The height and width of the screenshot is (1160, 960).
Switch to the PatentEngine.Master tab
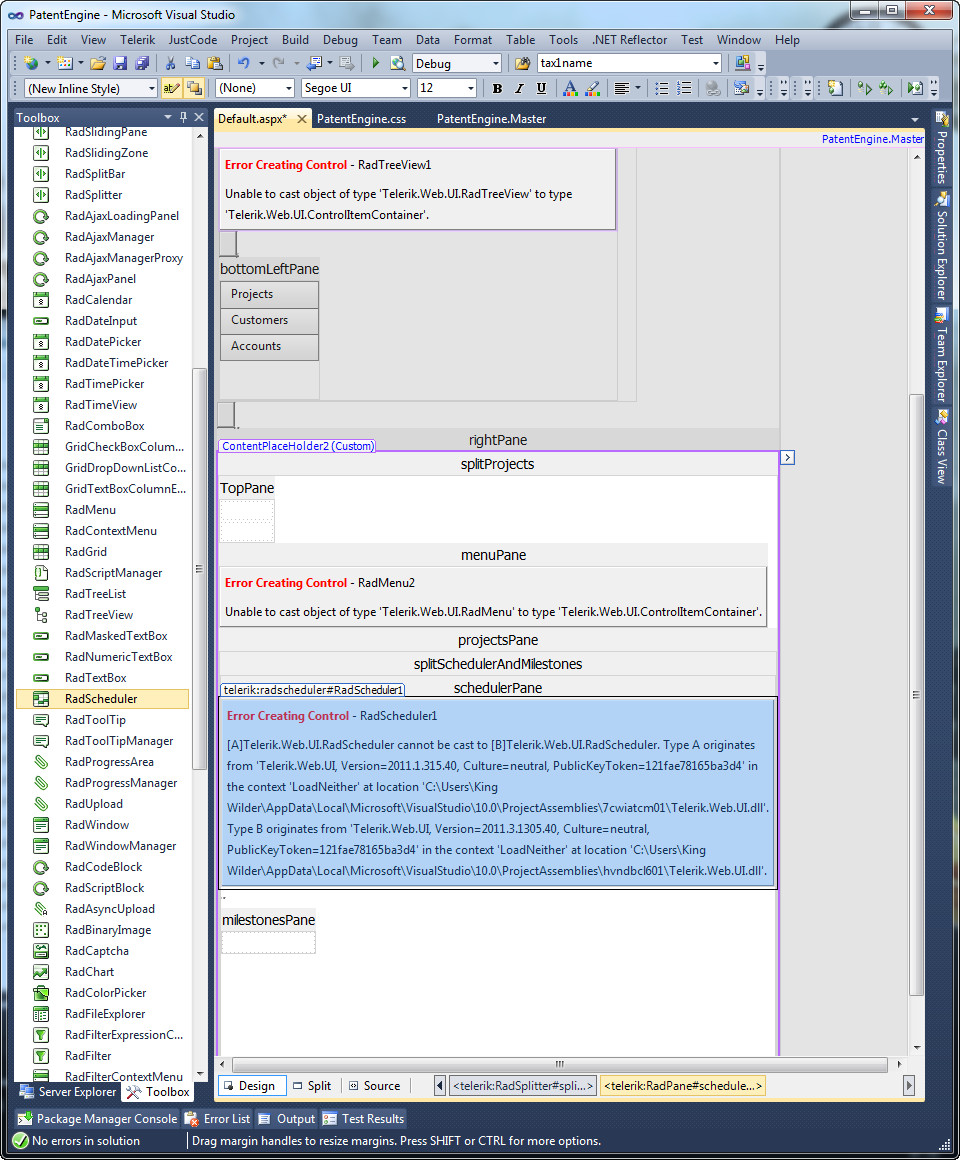click(491, 118)
